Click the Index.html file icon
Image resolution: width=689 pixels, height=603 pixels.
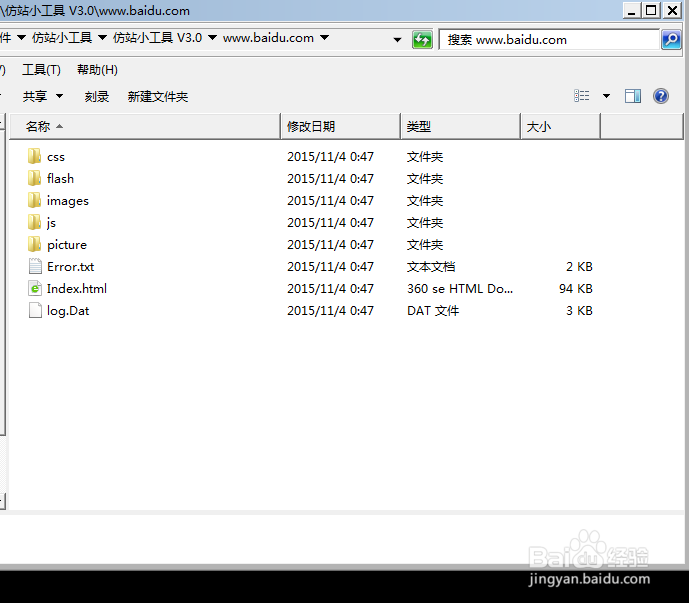tap(35, 288)
